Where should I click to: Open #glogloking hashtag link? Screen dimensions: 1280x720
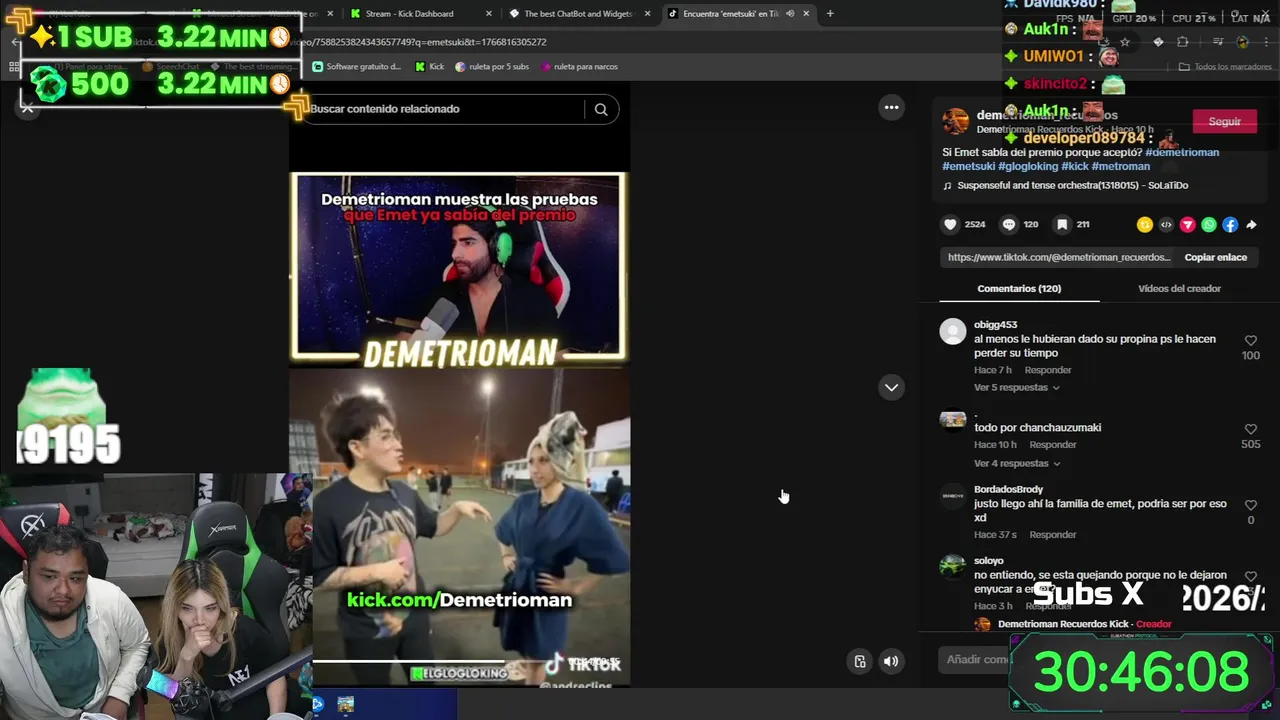click(x=1028, y=166)
